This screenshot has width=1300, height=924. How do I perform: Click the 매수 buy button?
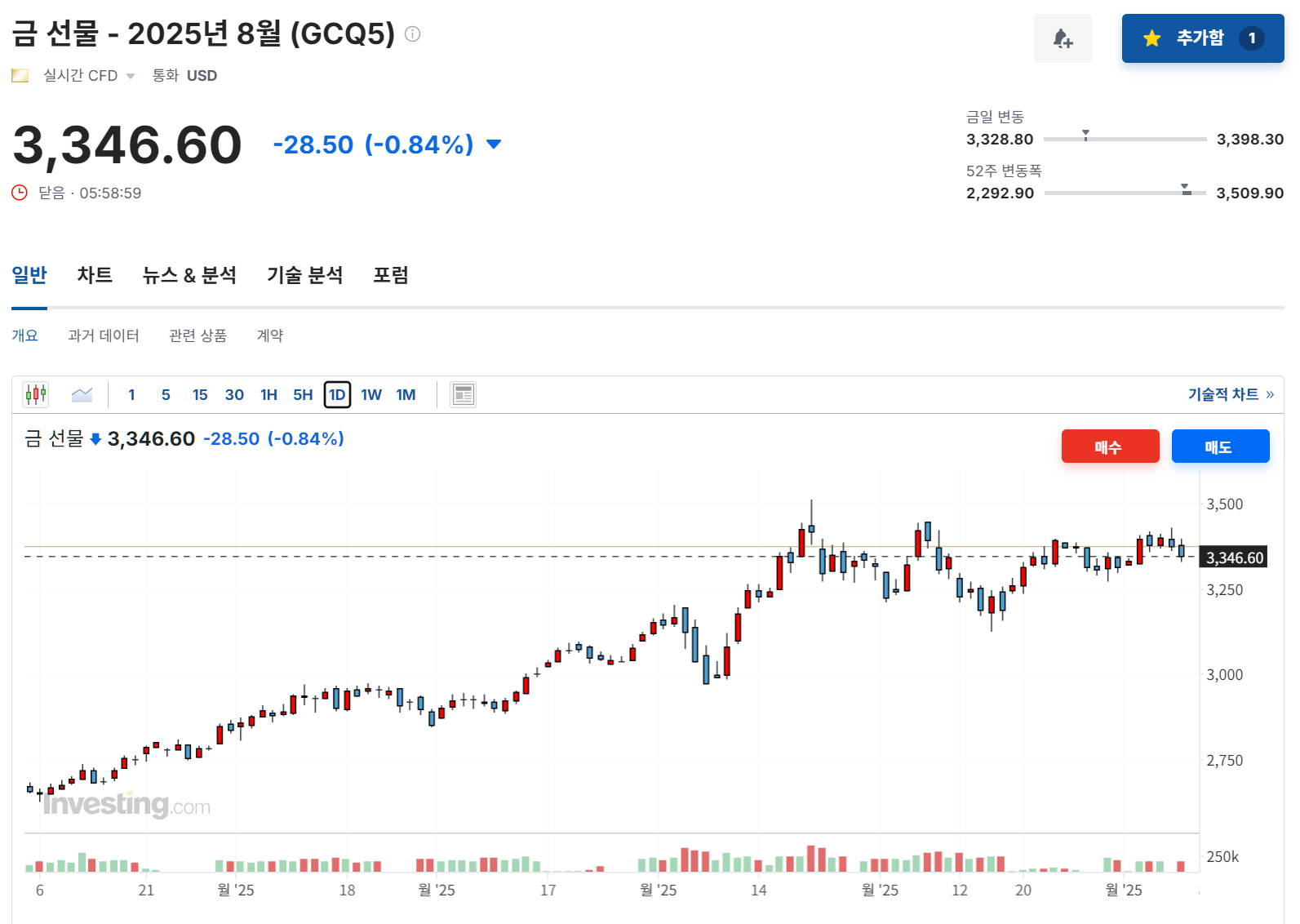[x=1110, y=446]
